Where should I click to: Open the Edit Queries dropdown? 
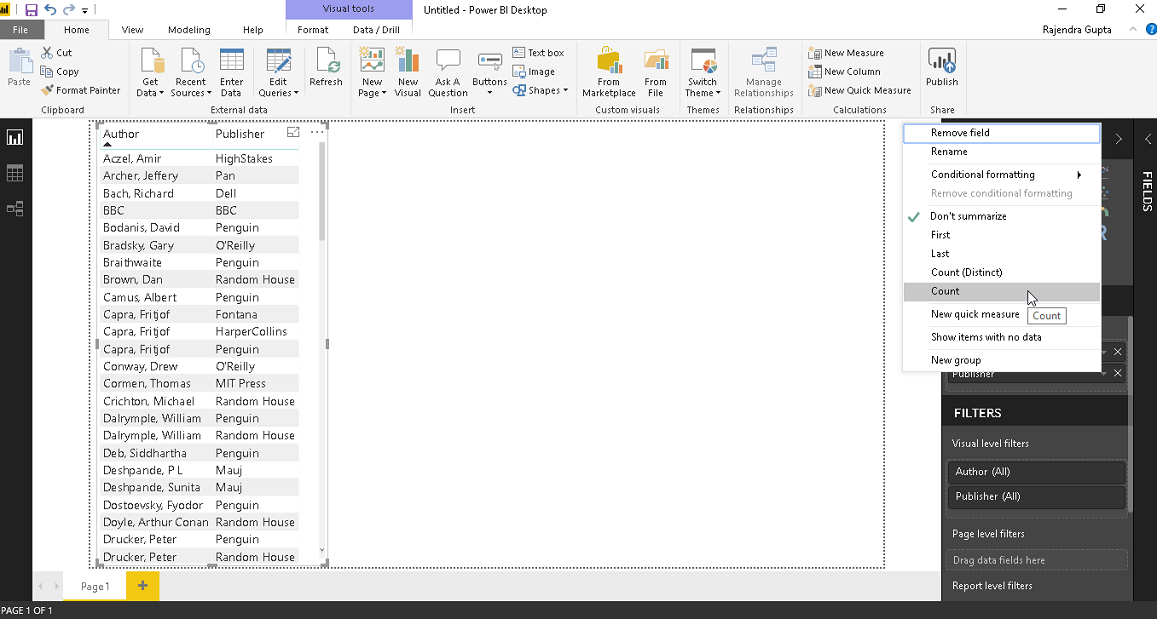278,72
